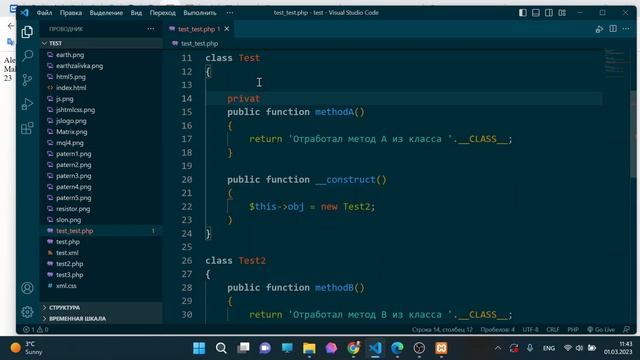Open the Выделение menu
This screenshot has height=360, width=640.
coord(106,13)
